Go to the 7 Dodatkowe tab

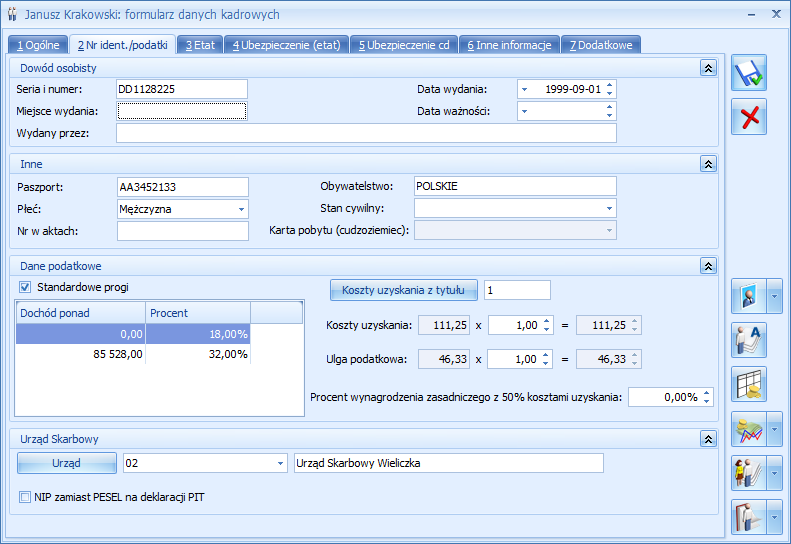(601, 45)
